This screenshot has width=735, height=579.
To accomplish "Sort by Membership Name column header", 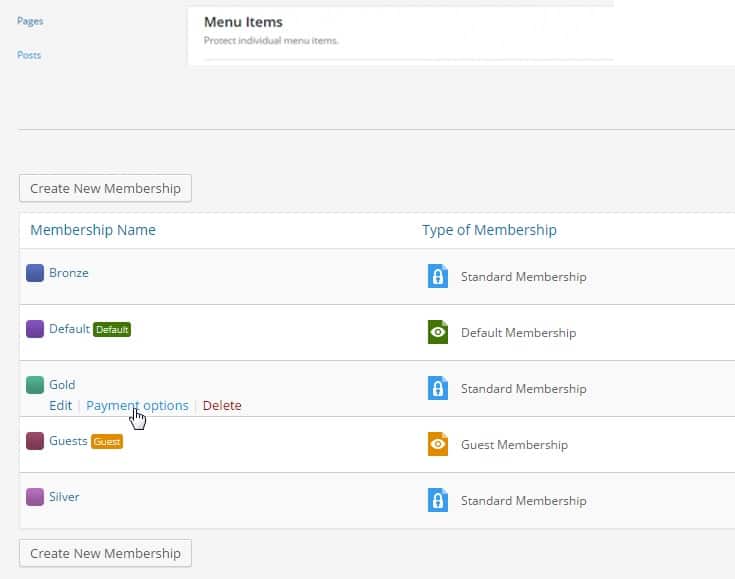I will (93, 230).
